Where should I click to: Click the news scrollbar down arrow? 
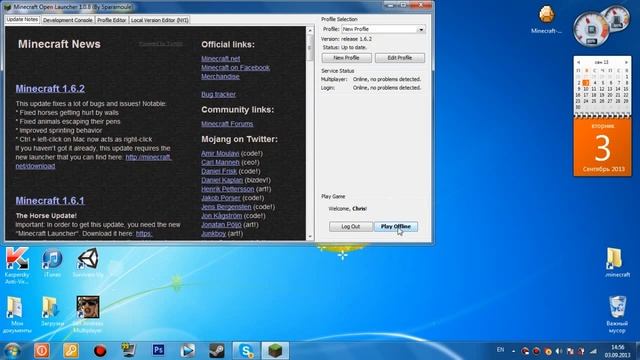point(310,237)
